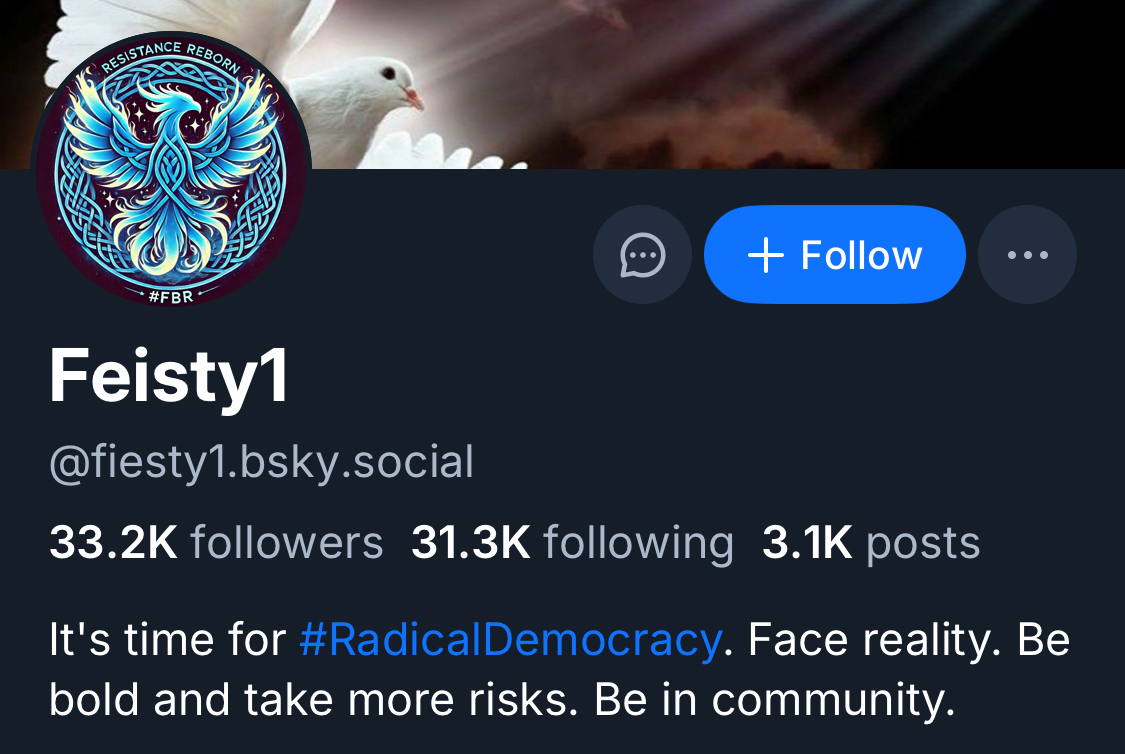This screenshot has width=1125, height=754.
Task: View the 31.3K following list
Action: coord(572,543)
